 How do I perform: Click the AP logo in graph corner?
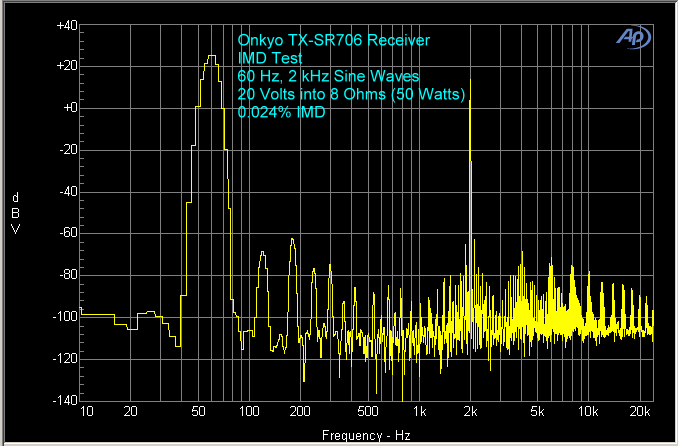(633, 37)
